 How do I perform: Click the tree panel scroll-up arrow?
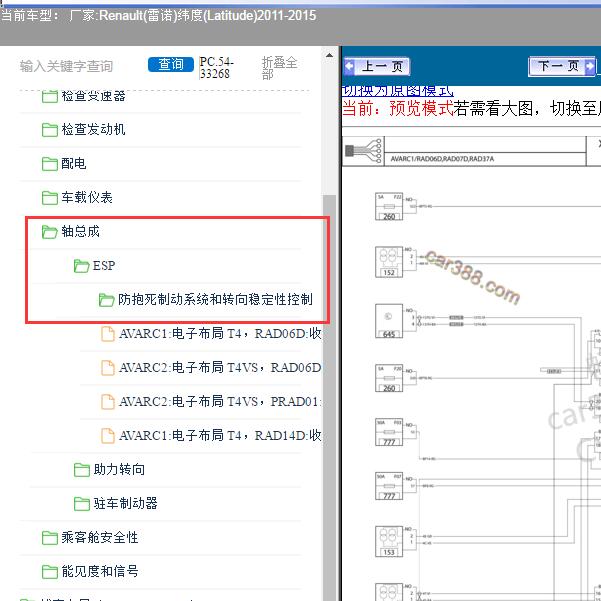click(x=329, y=56)
